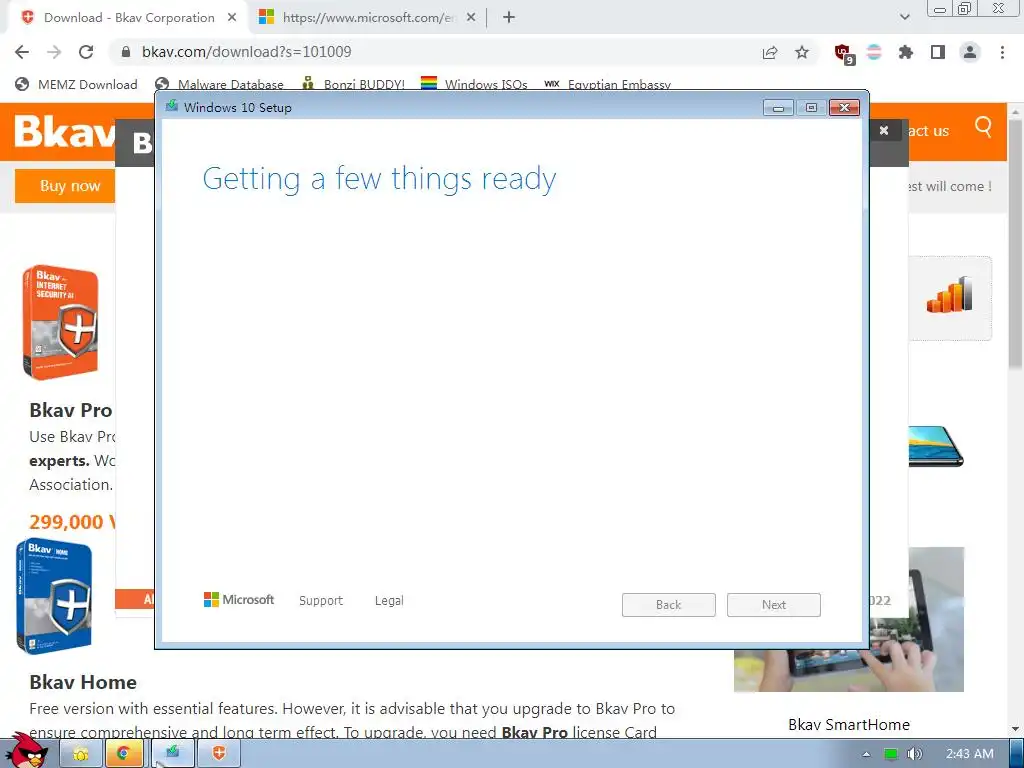Image resolution: width=1024 pixels, height=768 pixels.
Task: Click the webpage scroll down arrow
Action: click(x=1016, y=728)
